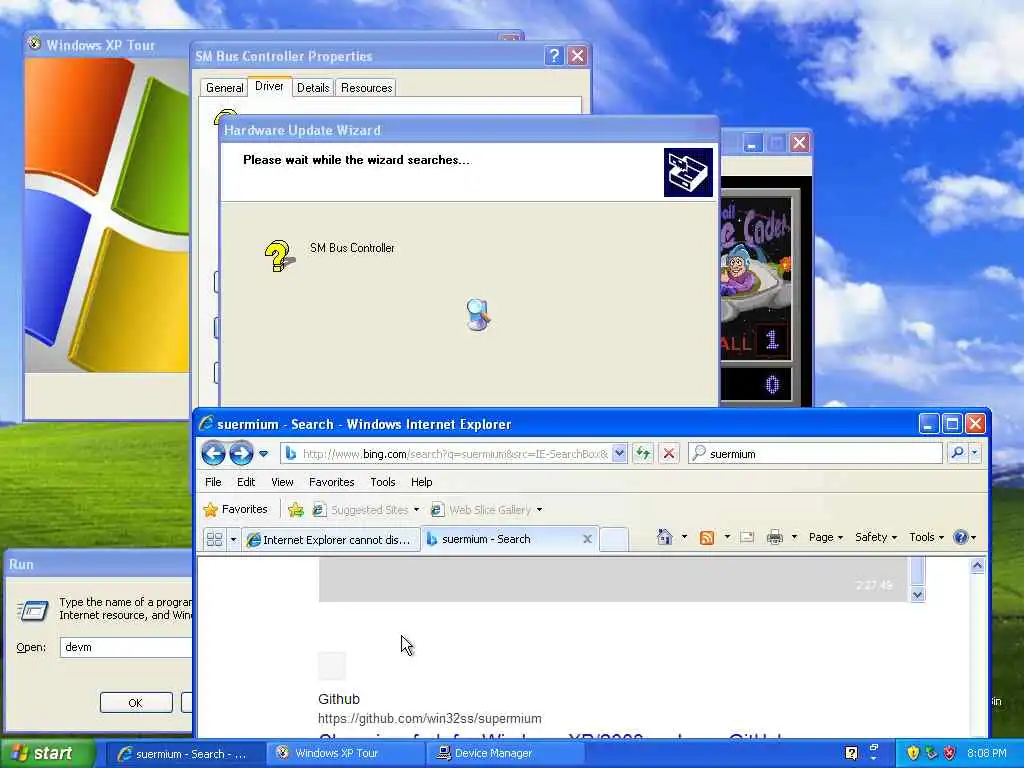Switch to Windows XP Tour taskbar item

[x=346, y=754]
